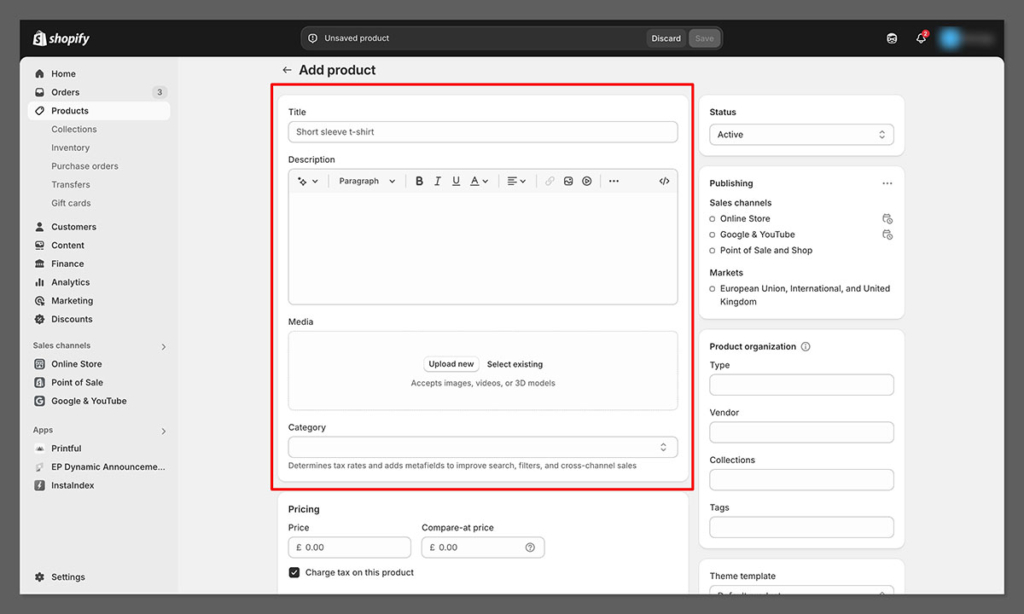The height and width of the screenshot is (614, 1024).
Task: Uncheck Charge tax on this product
Action: 293,572
